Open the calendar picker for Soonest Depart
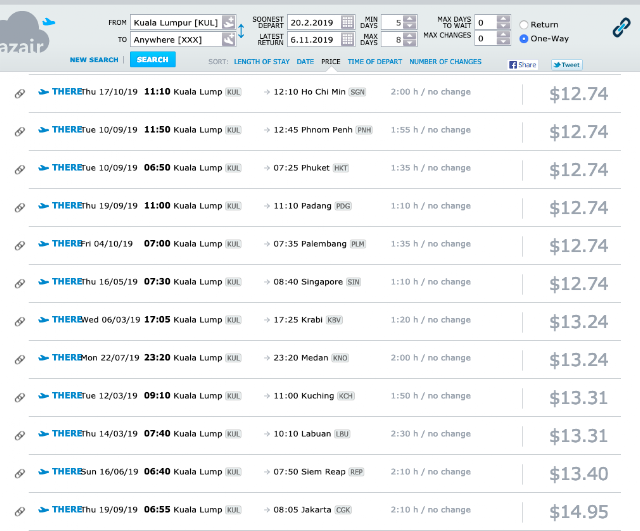This screenshot has width=640, height=531. pos(347,22)
